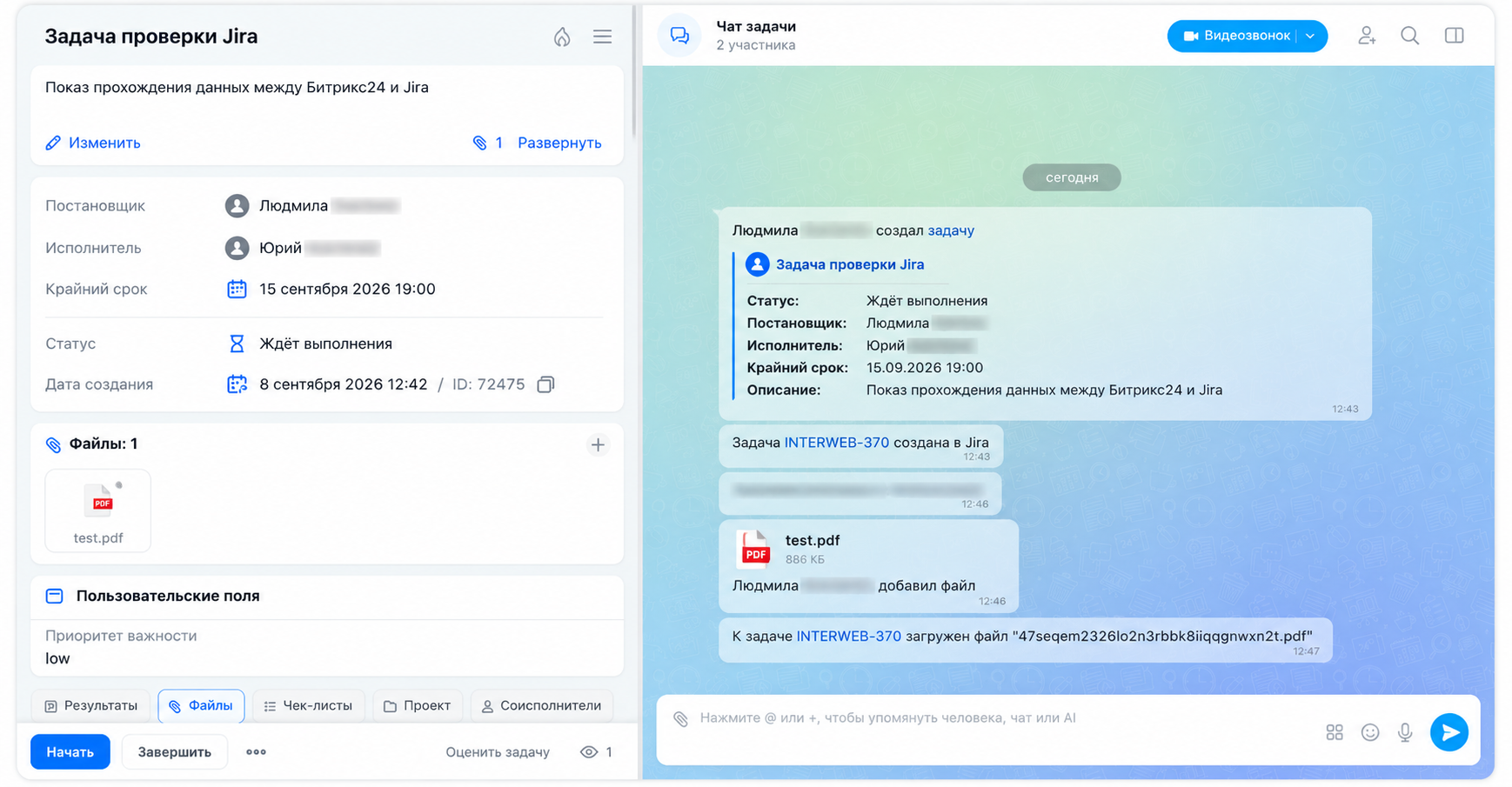Open INTERWEB-370 link in file upload message

pyautogui.click(x=849, y=637)
